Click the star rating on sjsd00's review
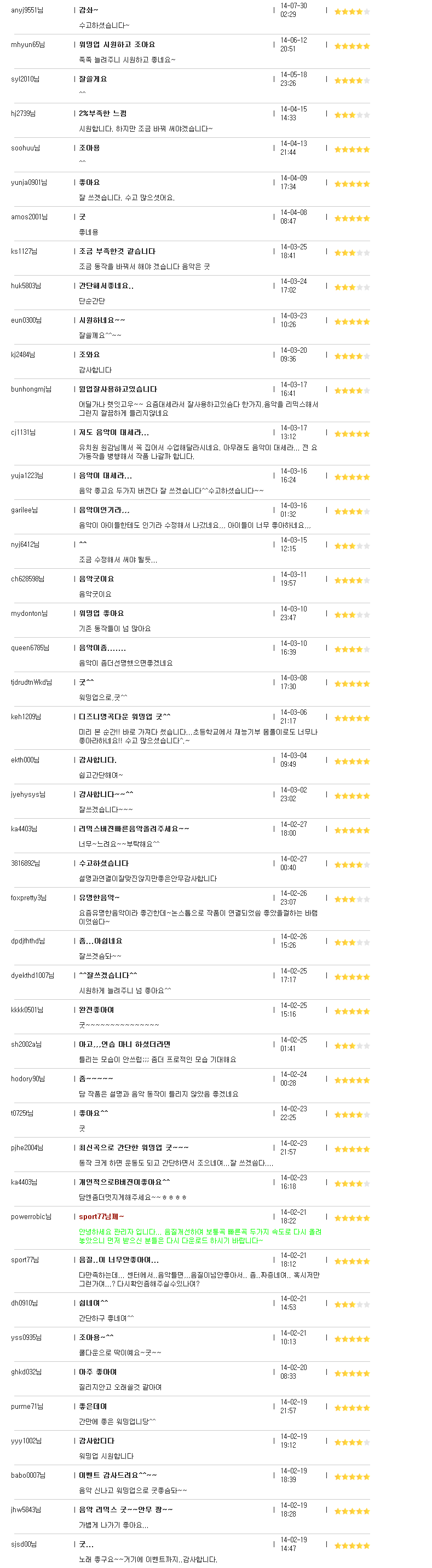 click(x=352, y=1546)
